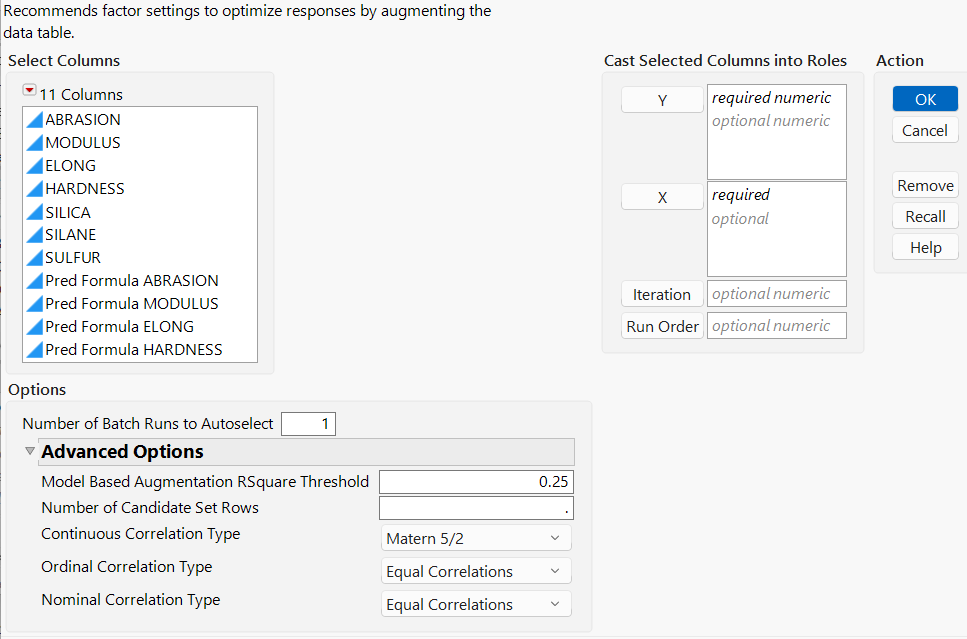The image size is (967, 639).
Task: Confirm the dialog with OK
Action: click(924, 98)
